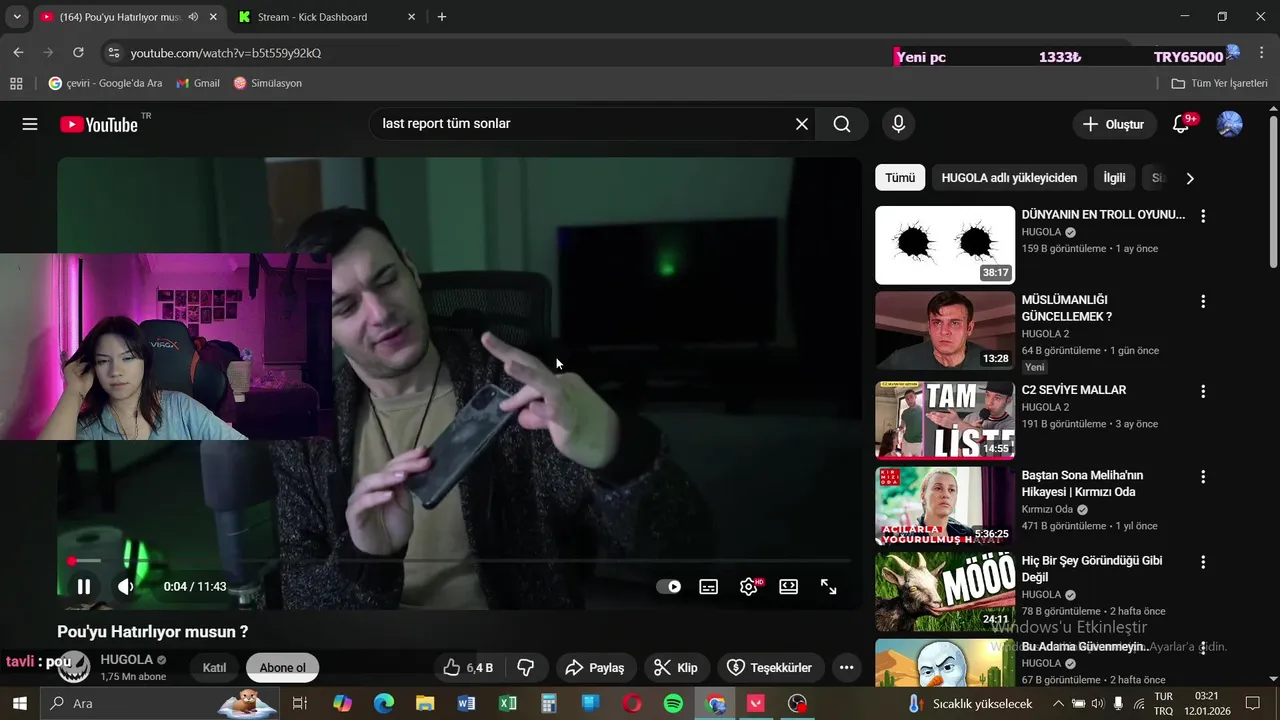The image size is (1280, 720).
Task: Open MÜSLÜMANLIĞI GÜNCELLEMEK video title
Action: click(1067, 308)
